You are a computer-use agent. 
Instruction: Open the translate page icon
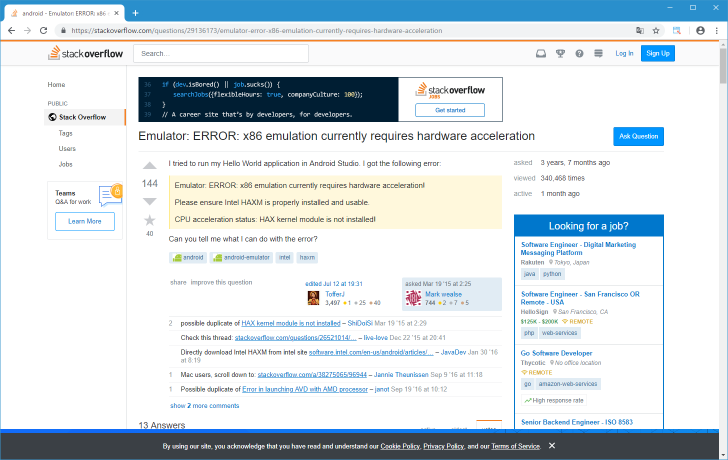(x=640, y=31)
